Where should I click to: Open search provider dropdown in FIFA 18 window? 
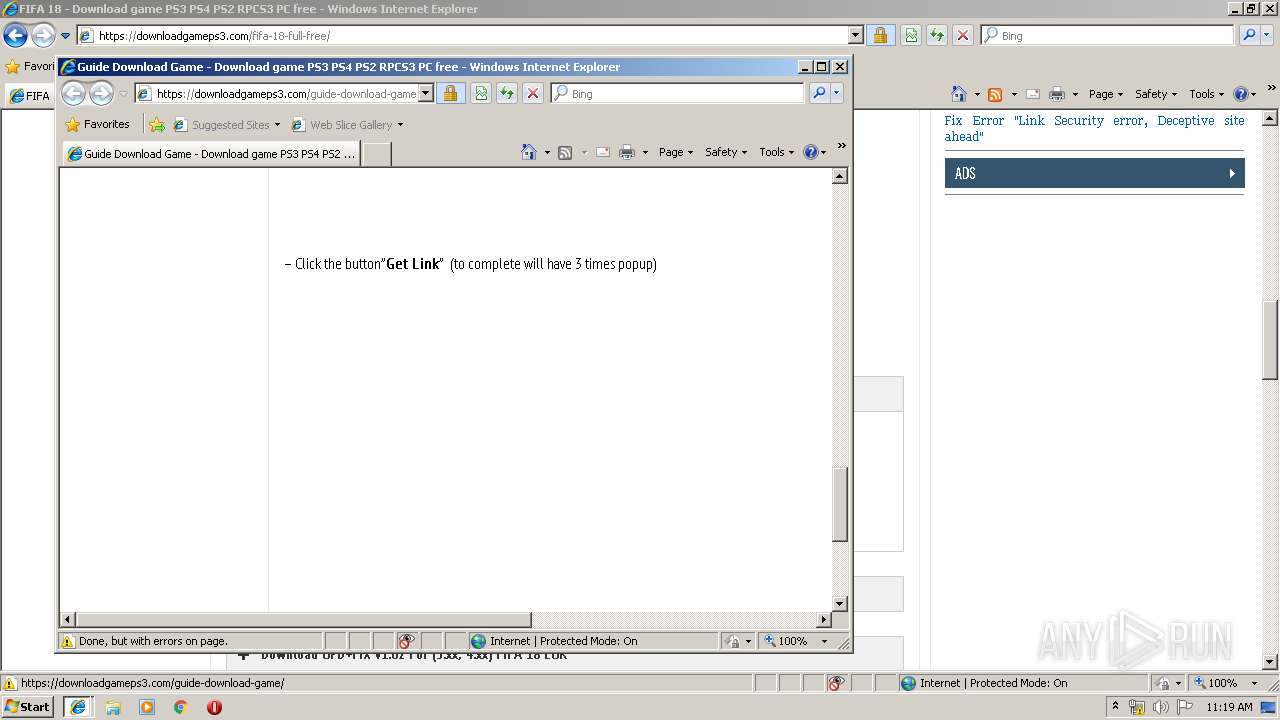coord(1268,35)
